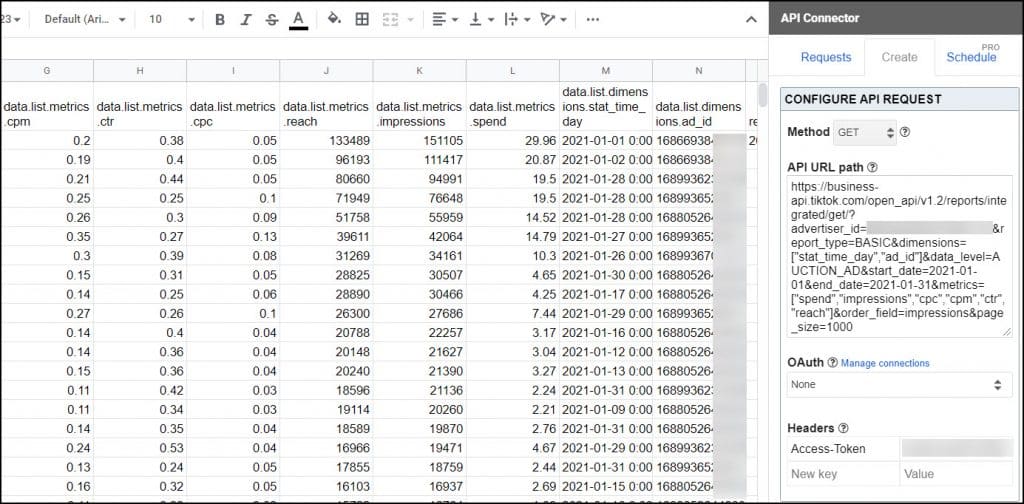
Task: Switch to the Requests tab
Action: (826, 57)
